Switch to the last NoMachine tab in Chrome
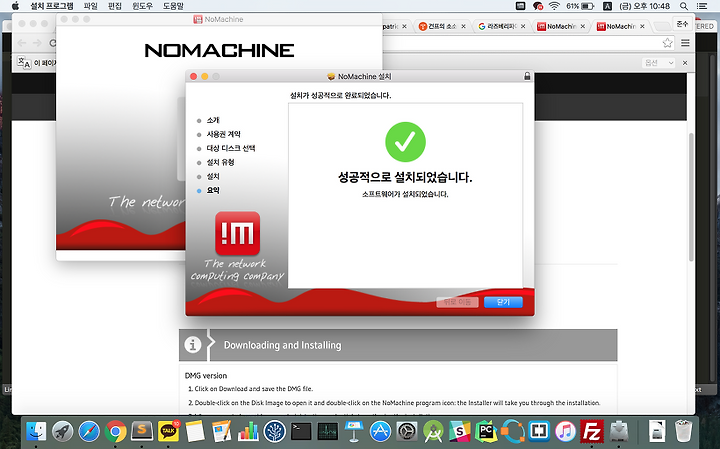This screenshot has height=449, width=720. pyautogui.click(x=620, y=26)
